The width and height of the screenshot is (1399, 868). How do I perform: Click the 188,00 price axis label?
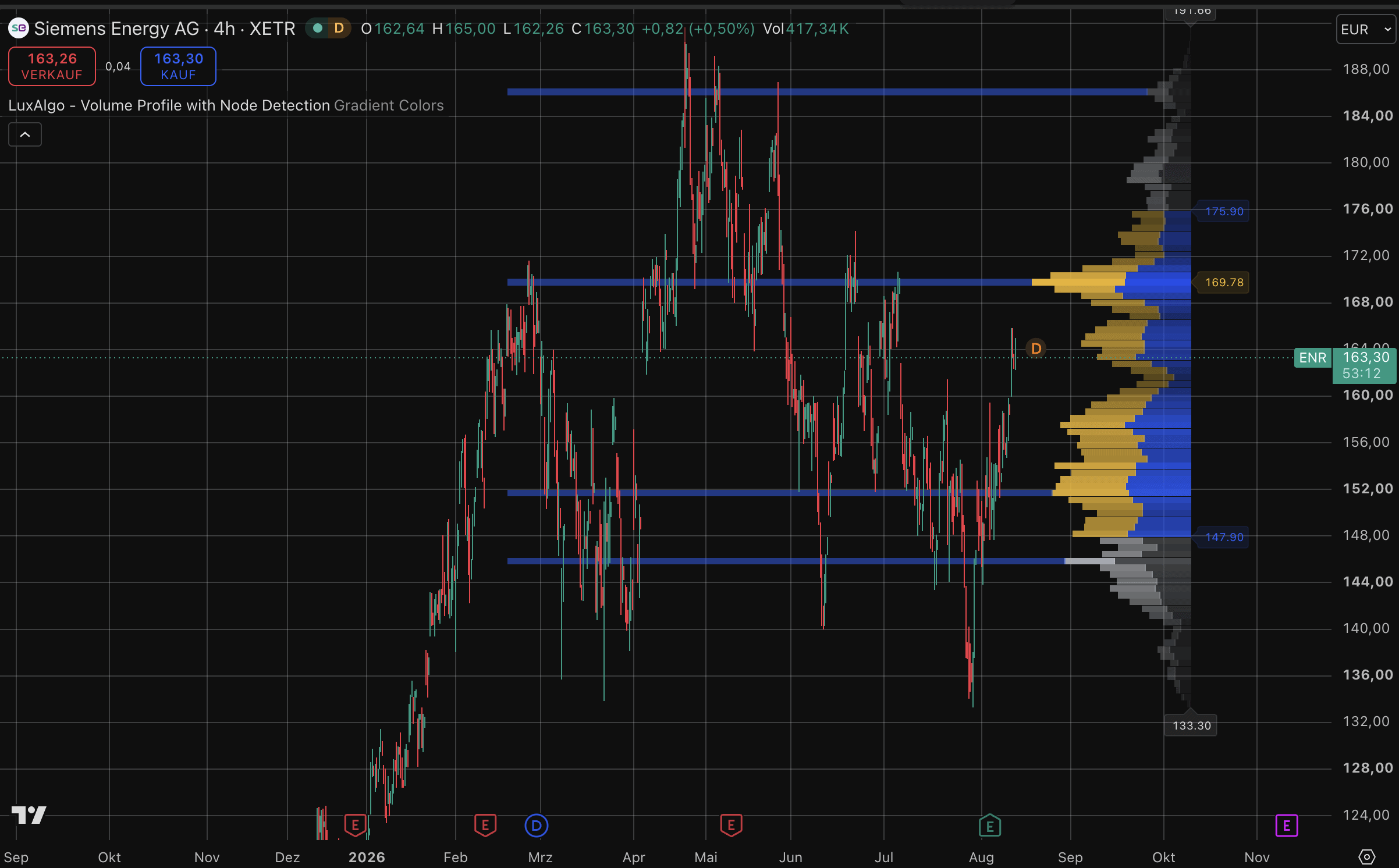point(1366,69)
